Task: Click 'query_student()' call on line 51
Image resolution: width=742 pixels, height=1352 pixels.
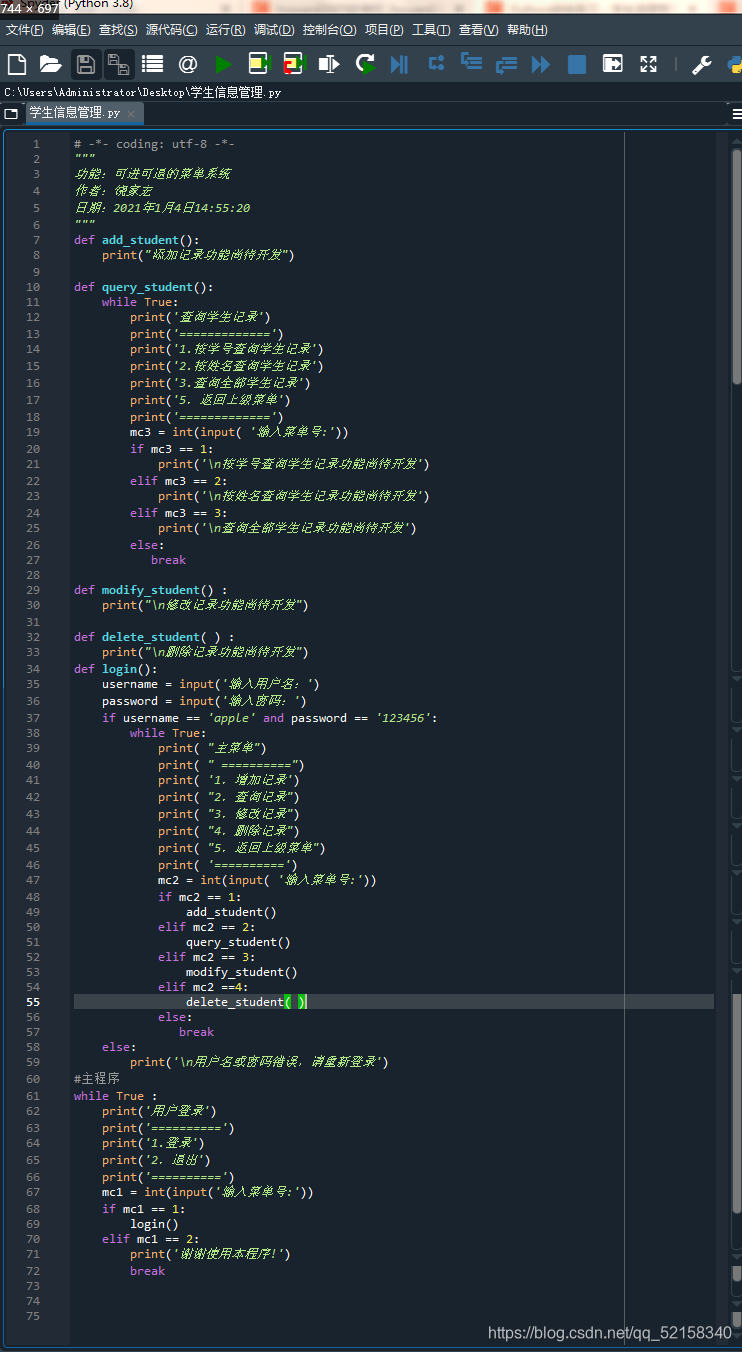Action: point(238,942)
